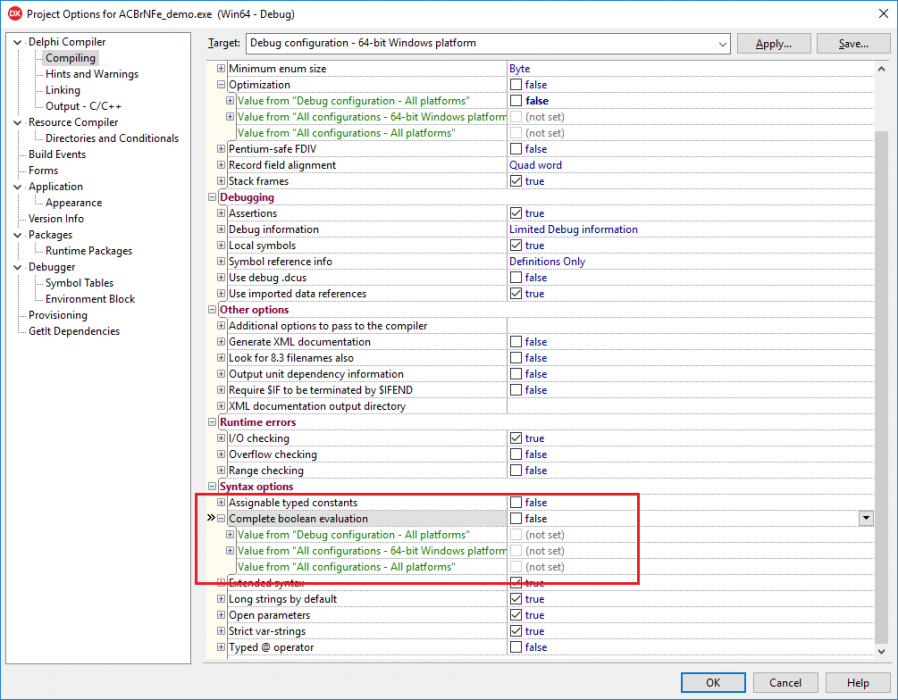This screenshot has width=898, height=700.
Task: Open the Provisioning page
Action: [58, 315]
